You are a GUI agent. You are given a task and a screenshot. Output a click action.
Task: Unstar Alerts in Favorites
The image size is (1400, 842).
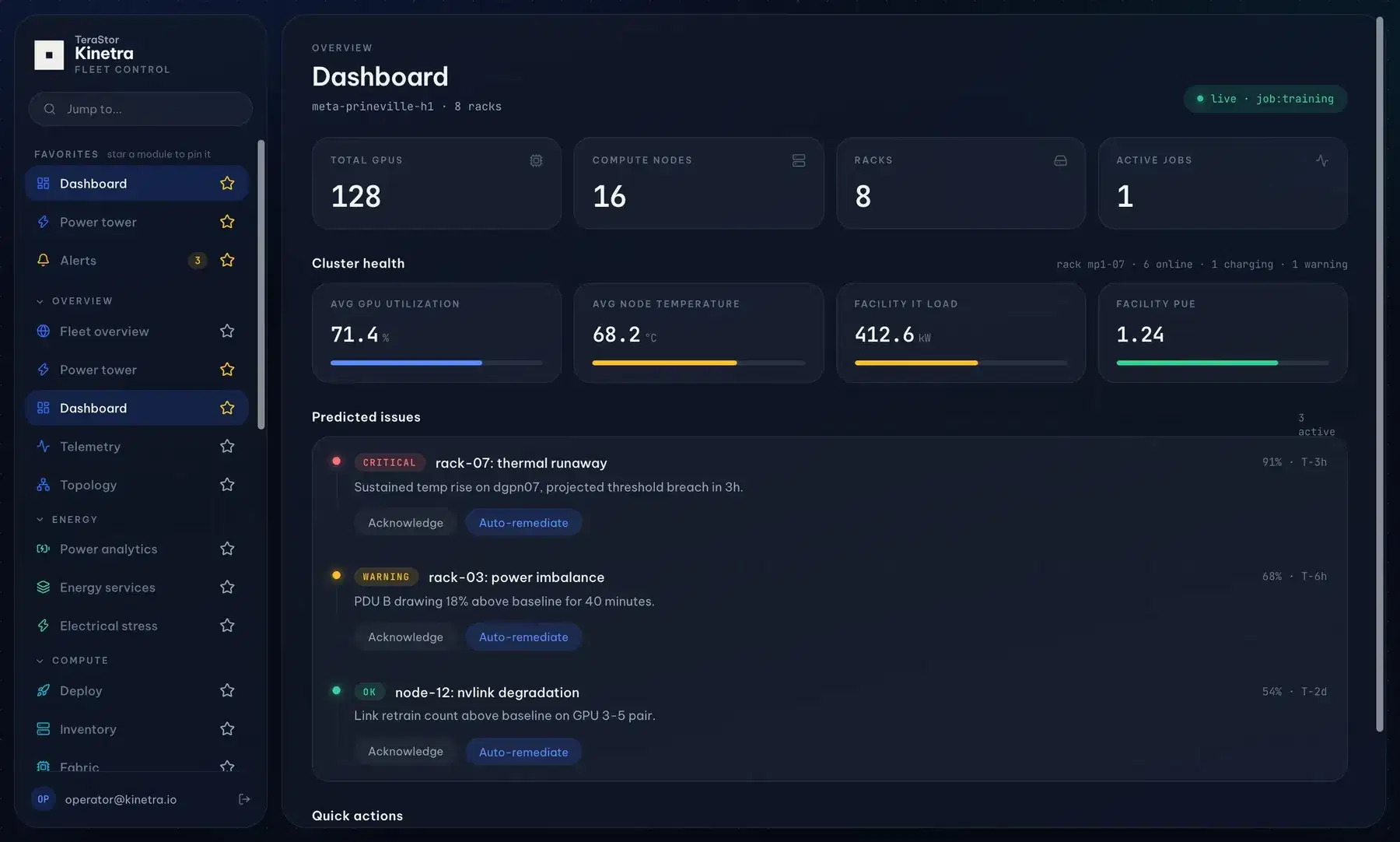pyautogui.click(x=227, y=260)
